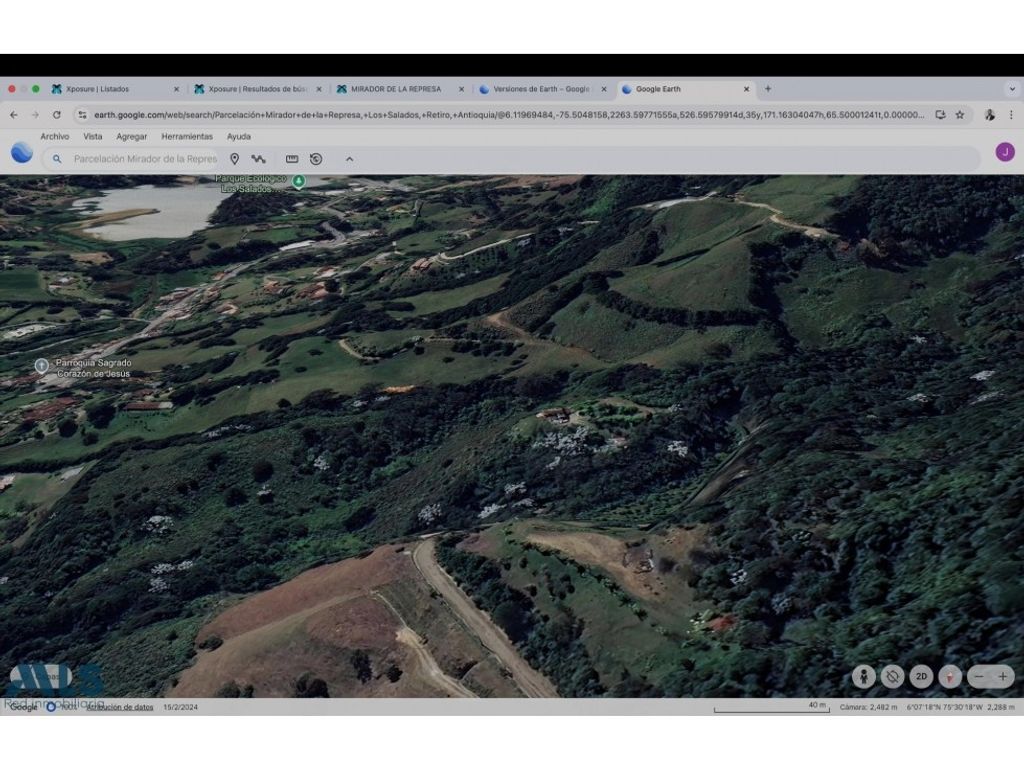Select the draw path tool icon
Screen dimensions: 1024x768
point(258,159)
